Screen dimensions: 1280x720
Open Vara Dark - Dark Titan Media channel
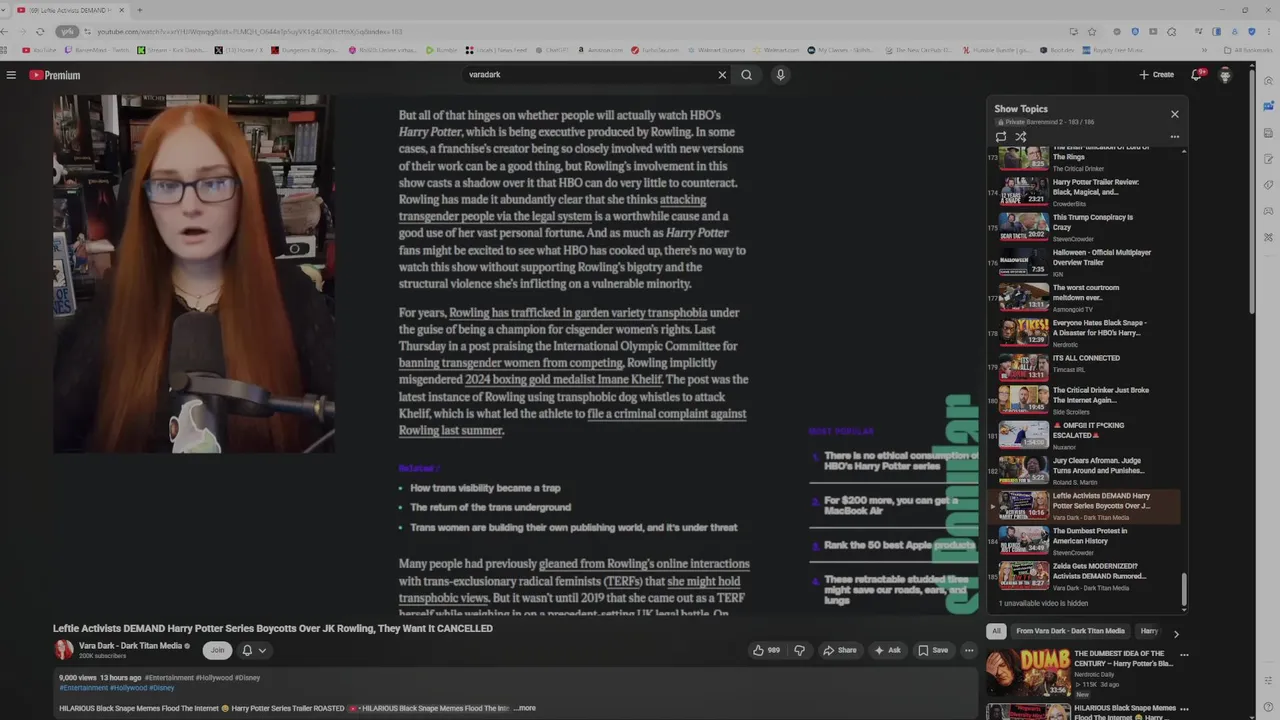tap(130, 646)
